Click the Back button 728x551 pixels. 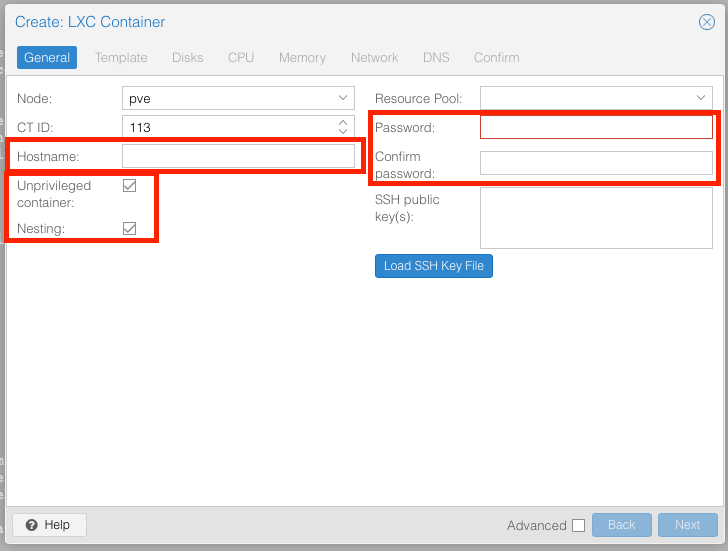coord(621,525)
